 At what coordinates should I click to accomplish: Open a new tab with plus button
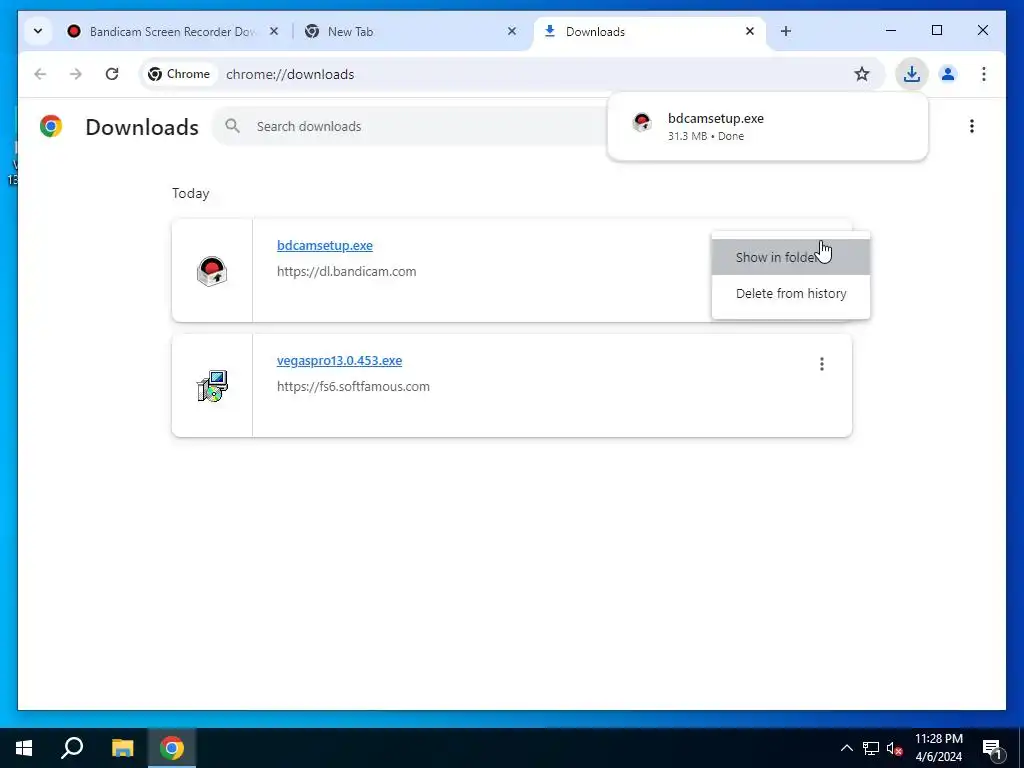(x=786, y=31)
